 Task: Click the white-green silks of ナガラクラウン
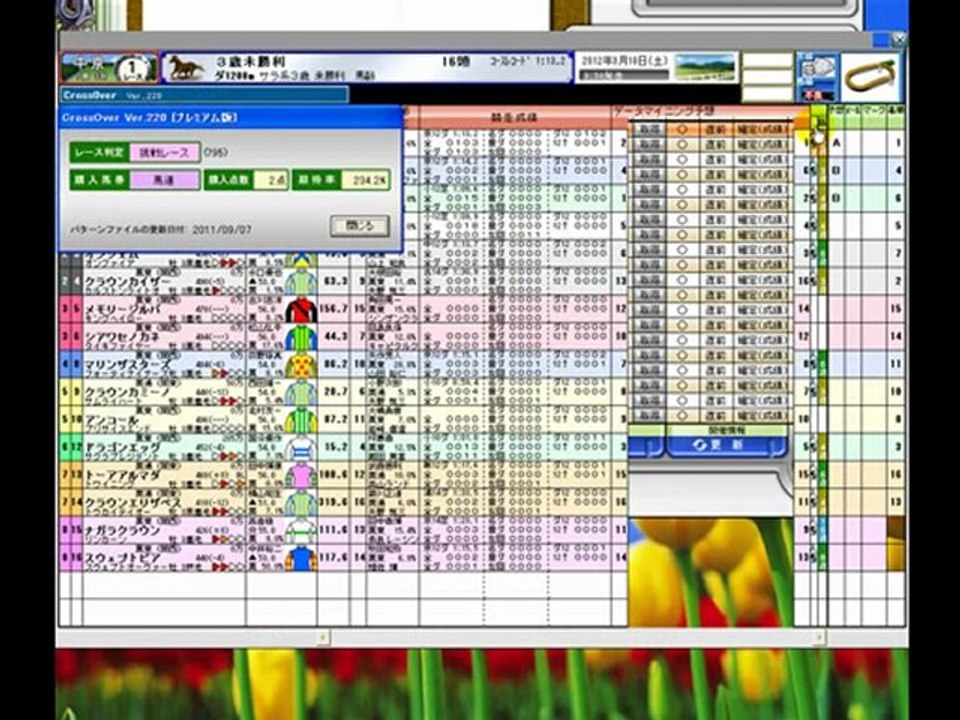pyautogui.click(x=301, y=531)
